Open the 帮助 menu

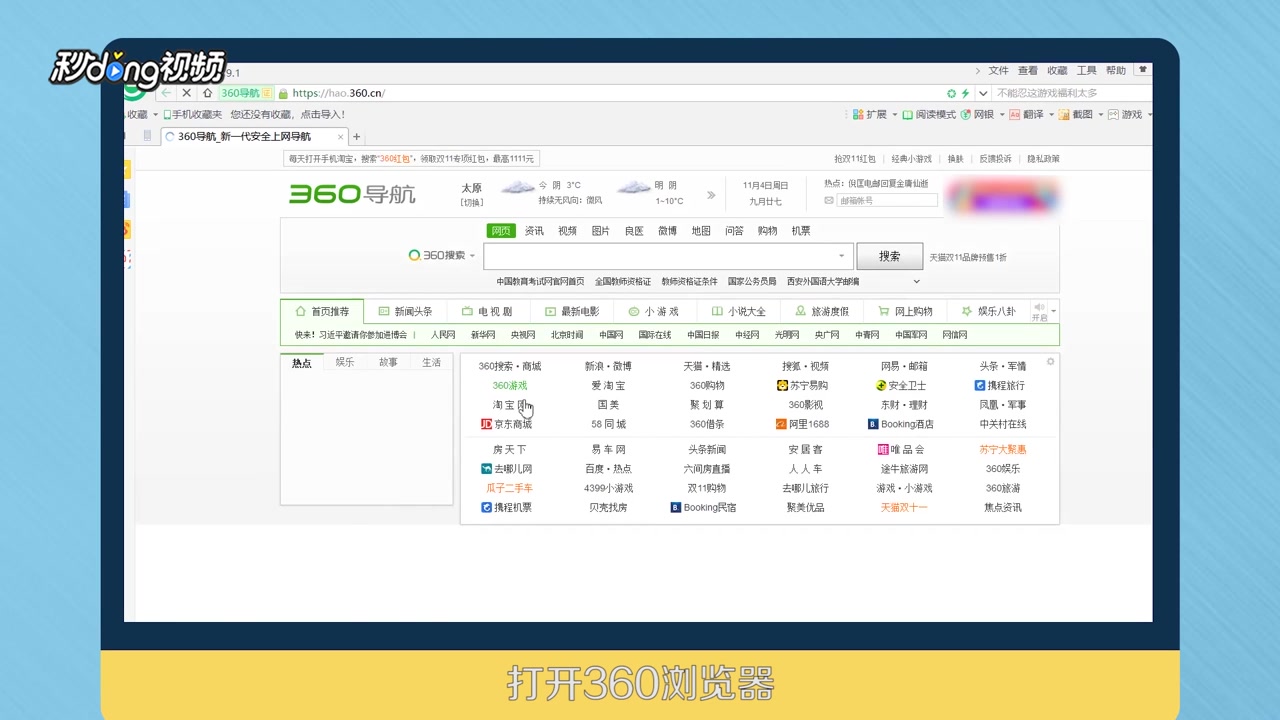[1116, 71]
